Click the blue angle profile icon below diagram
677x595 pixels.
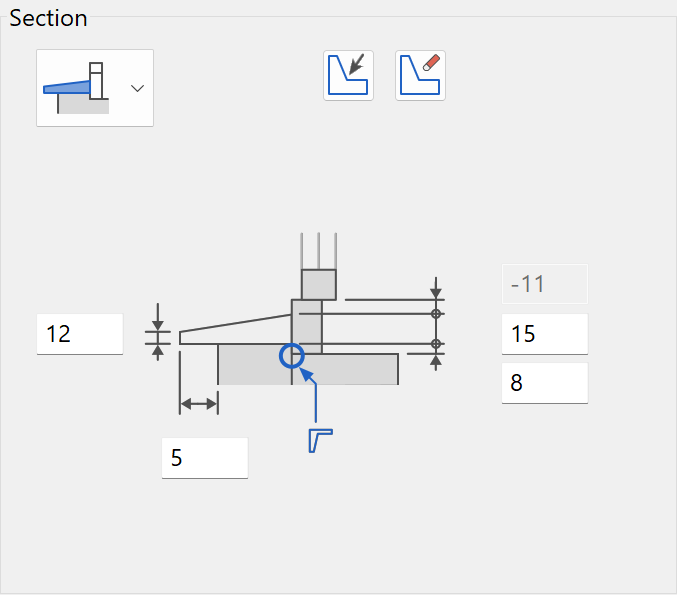tap(320, 440)
